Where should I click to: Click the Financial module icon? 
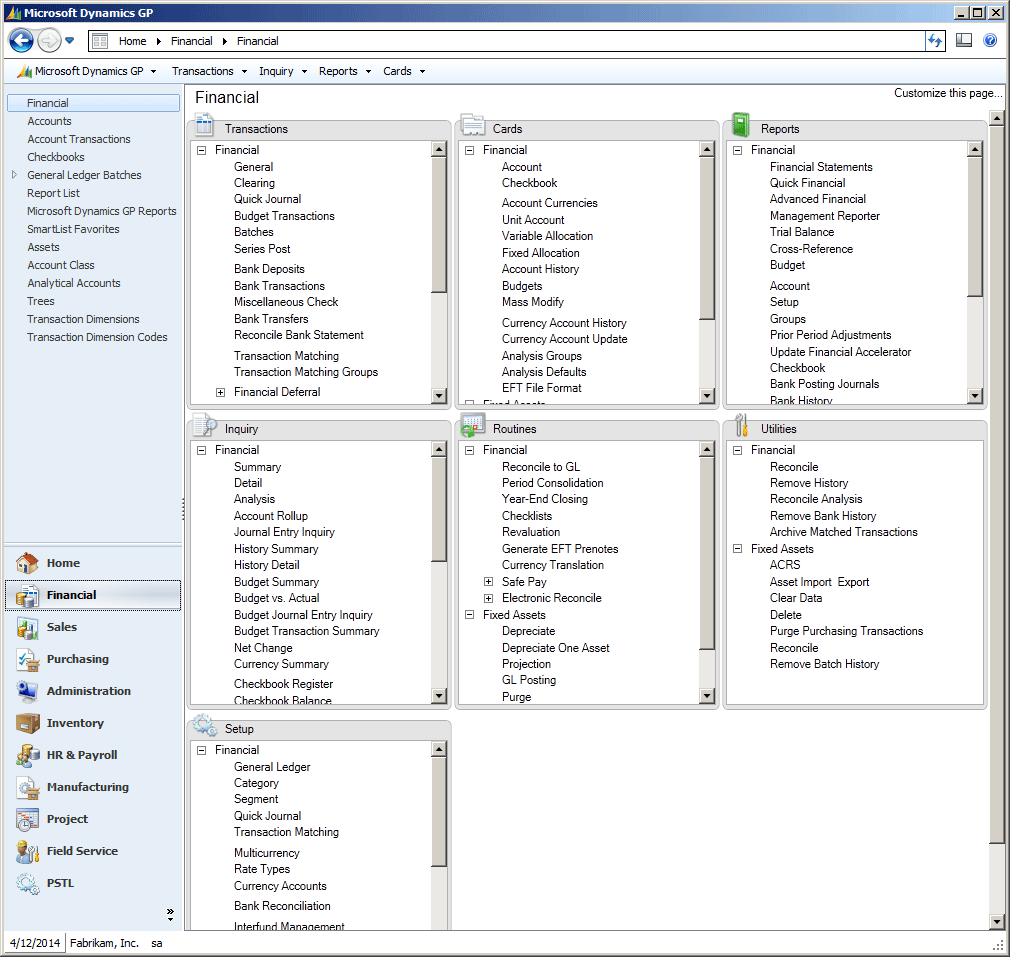pos(27,595)
